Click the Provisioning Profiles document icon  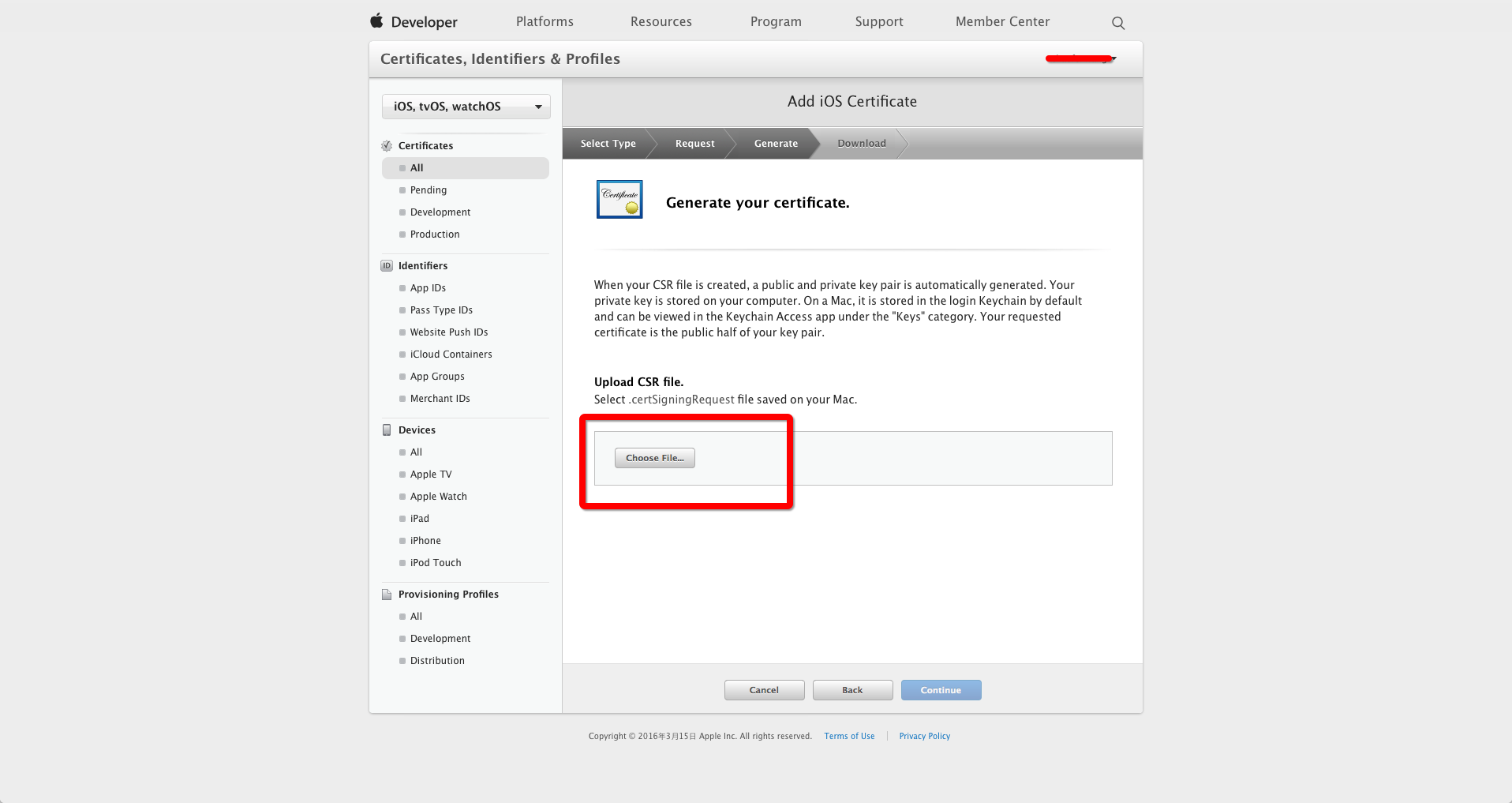click(387, 595)
